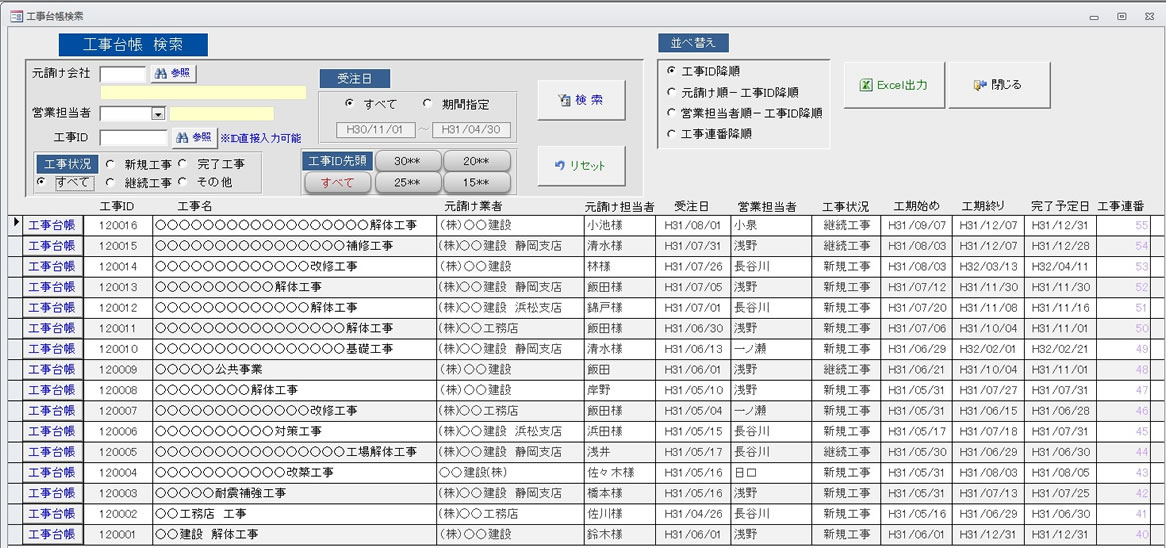Open 工事台帳 link for 工事ID 120009
Image resolution: width=1166 pixels, height=548 pixels.
click(51, 369)
